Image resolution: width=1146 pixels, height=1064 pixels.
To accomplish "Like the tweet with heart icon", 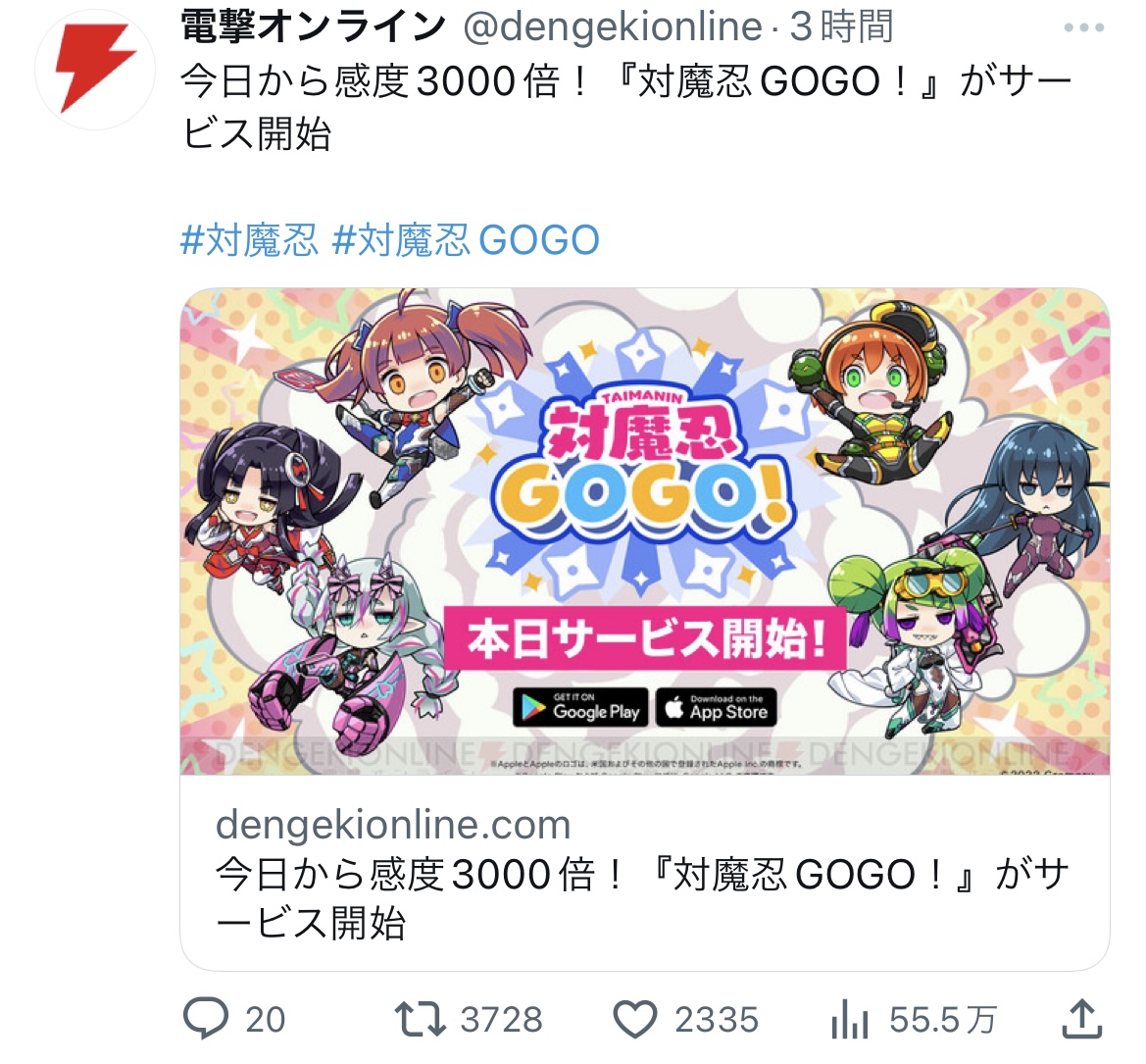I will coord(634,1019).
